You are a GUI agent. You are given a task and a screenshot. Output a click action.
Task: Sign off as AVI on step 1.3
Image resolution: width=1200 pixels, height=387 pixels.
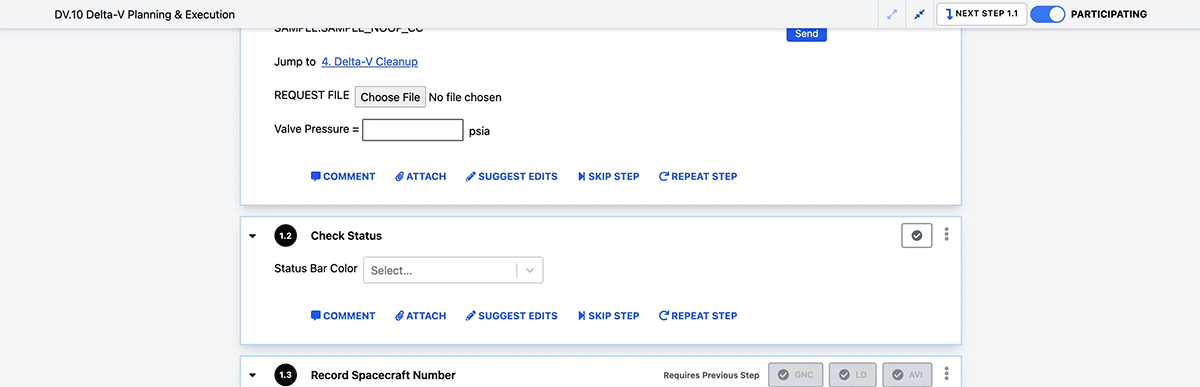click(907, 375)
